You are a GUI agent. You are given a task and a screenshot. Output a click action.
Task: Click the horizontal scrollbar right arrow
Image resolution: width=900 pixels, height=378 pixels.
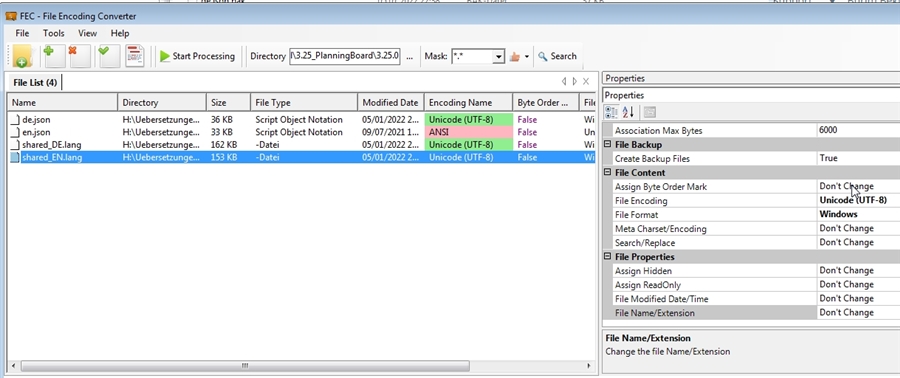(588, 366)
